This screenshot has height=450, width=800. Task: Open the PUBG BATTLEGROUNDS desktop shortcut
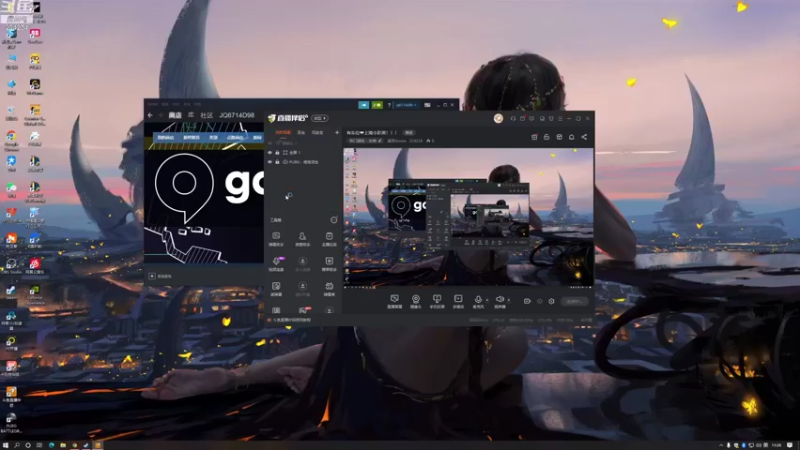point(11,423)
